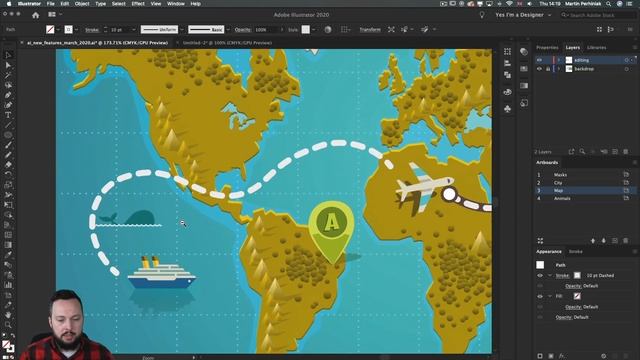Select the Zoom tool in toolbar
This screenshot has height=360, width=640.
pyautogui.click(x=8, y=325)
